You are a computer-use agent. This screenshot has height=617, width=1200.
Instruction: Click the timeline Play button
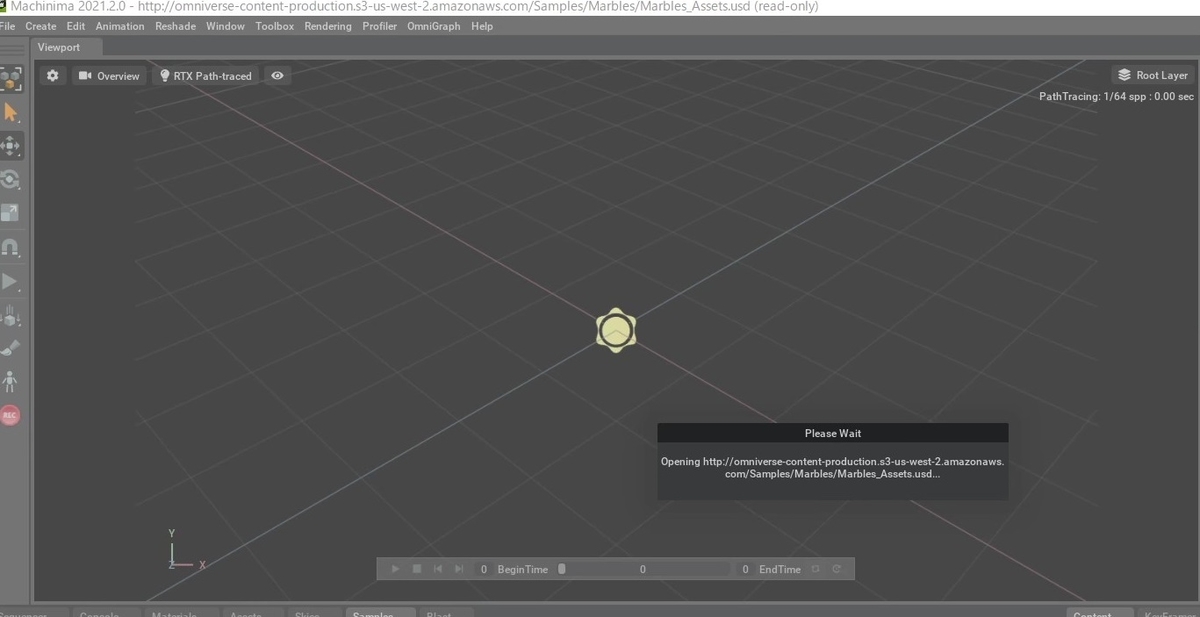[x=395, y=569]
